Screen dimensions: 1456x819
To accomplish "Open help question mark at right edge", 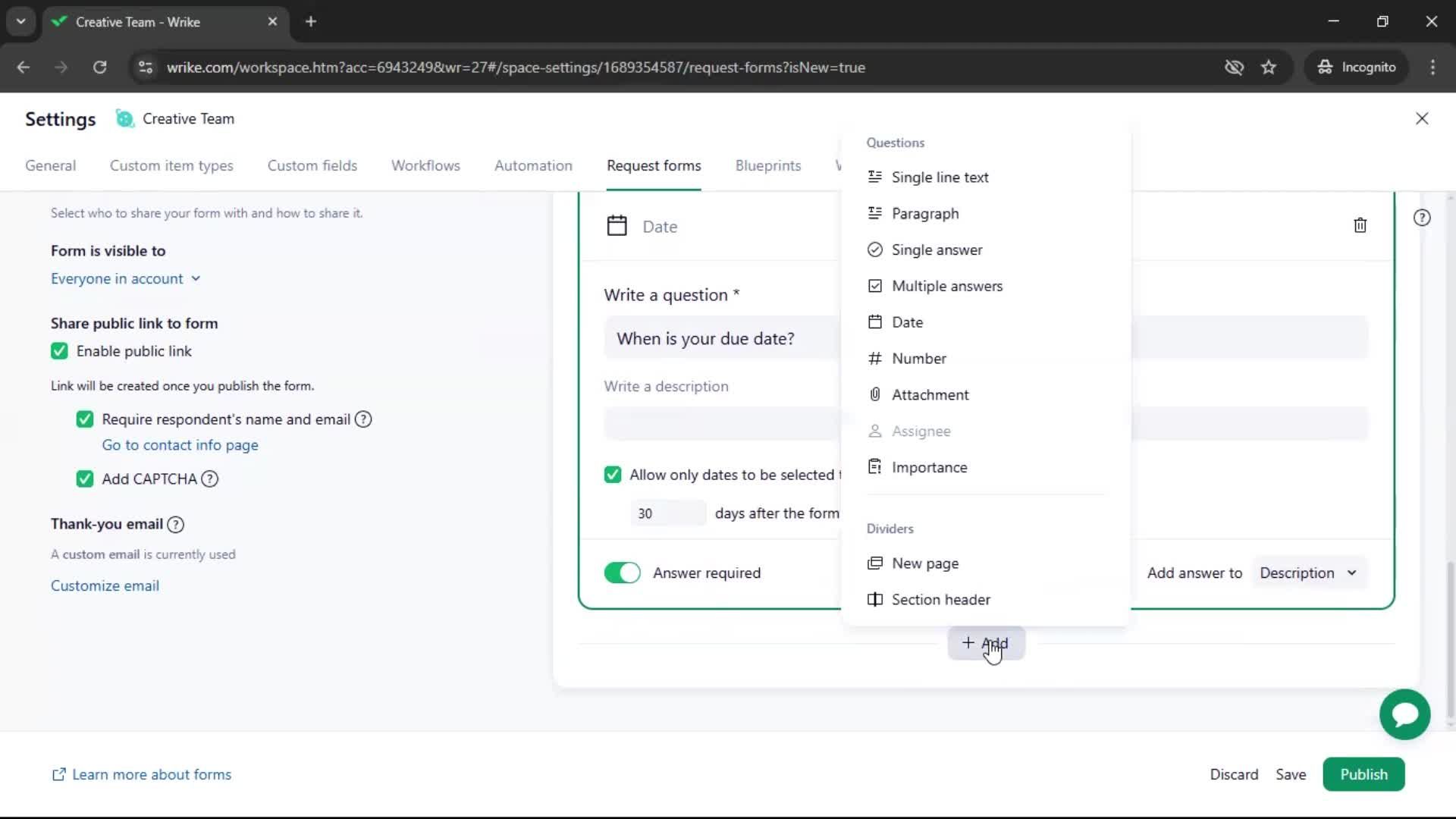I will click(x=1422, y=218).
